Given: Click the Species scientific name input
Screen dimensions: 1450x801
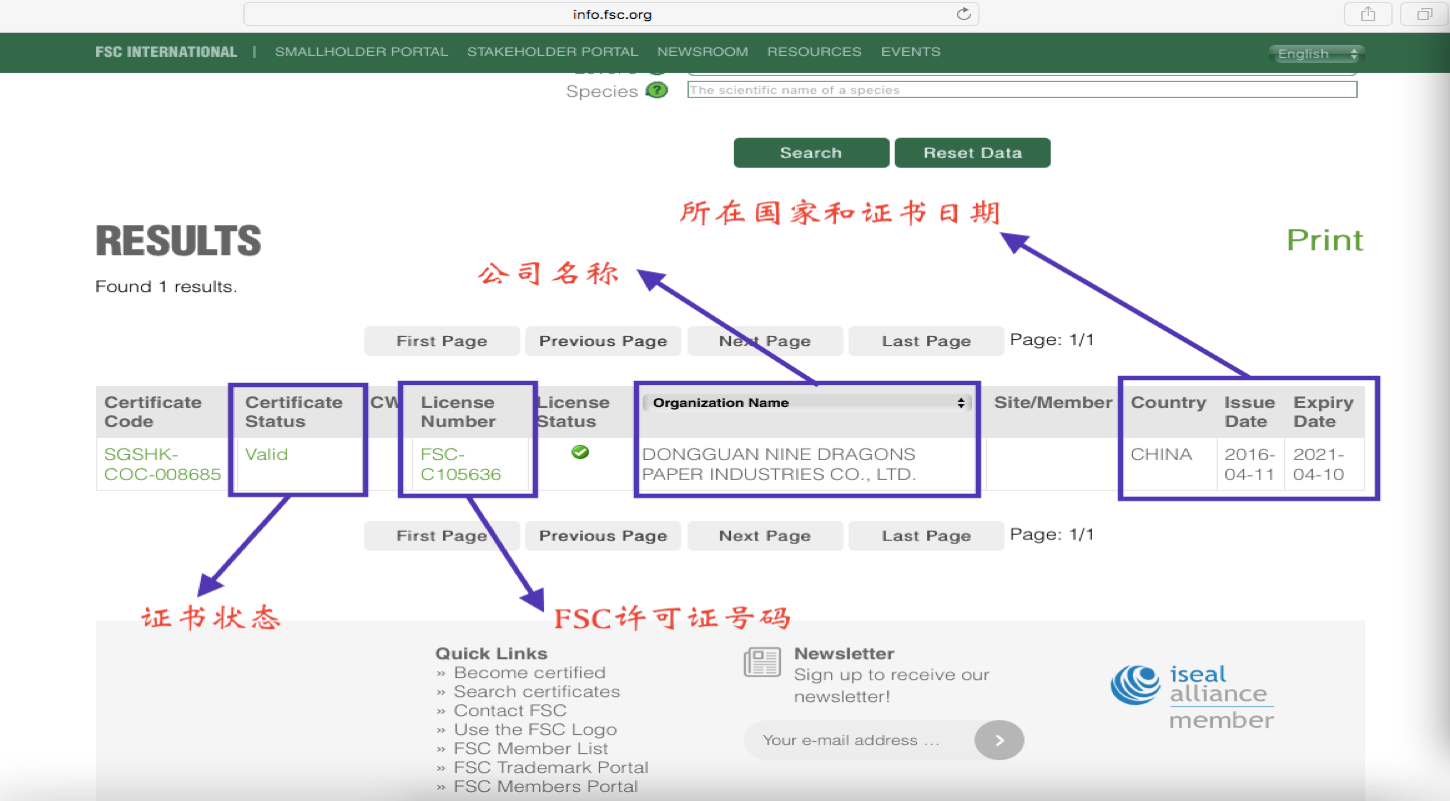Looking at the screenshot, I should (x=1022, y=90).
